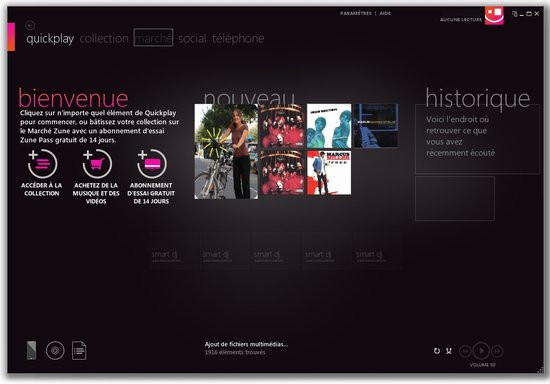This screenshot has width=550, height=384.
Task: Start playback with the play button
Action: pyautogui.click(x=481, y=351)
